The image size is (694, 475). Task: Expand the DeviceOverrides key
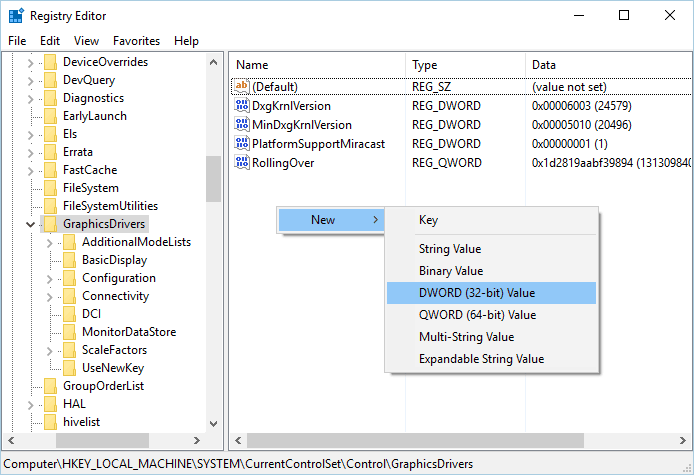[30, 63]
